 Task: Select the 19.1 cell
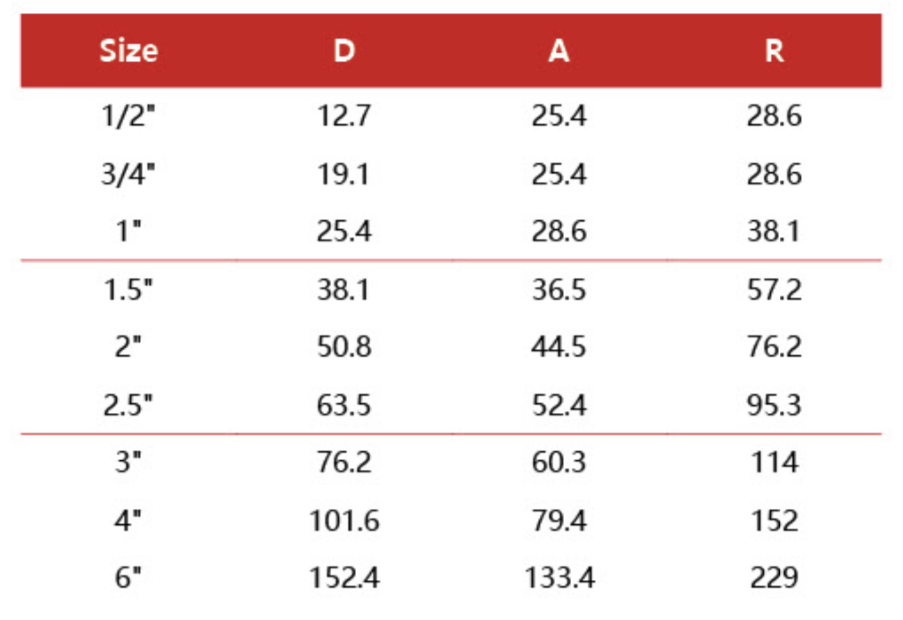coord(344,175)
